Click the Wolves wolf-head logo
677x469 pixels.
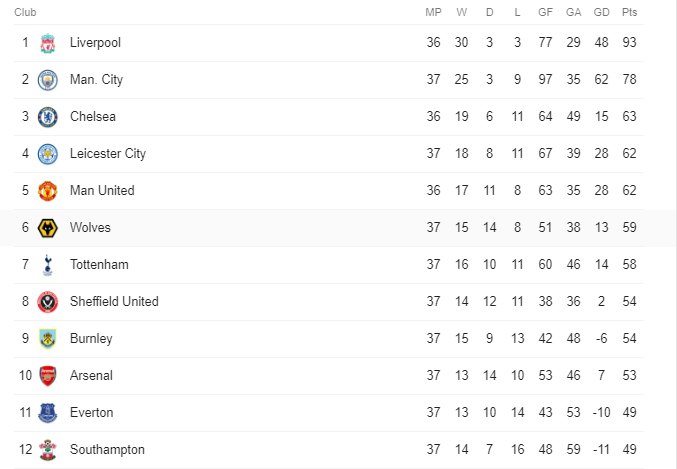click(47, 228)
